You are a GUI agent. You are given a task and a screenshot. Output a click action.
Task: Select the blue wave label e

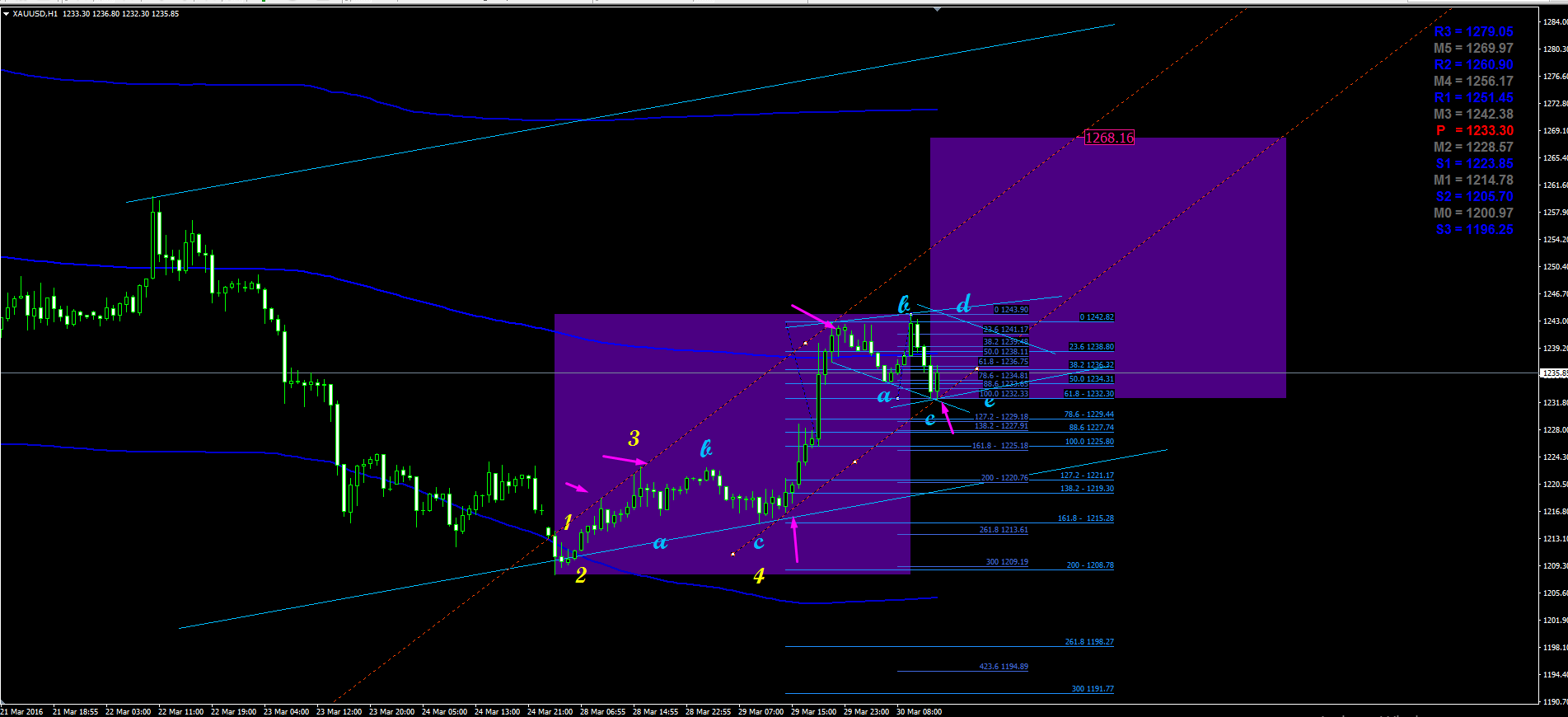point(990,401)
